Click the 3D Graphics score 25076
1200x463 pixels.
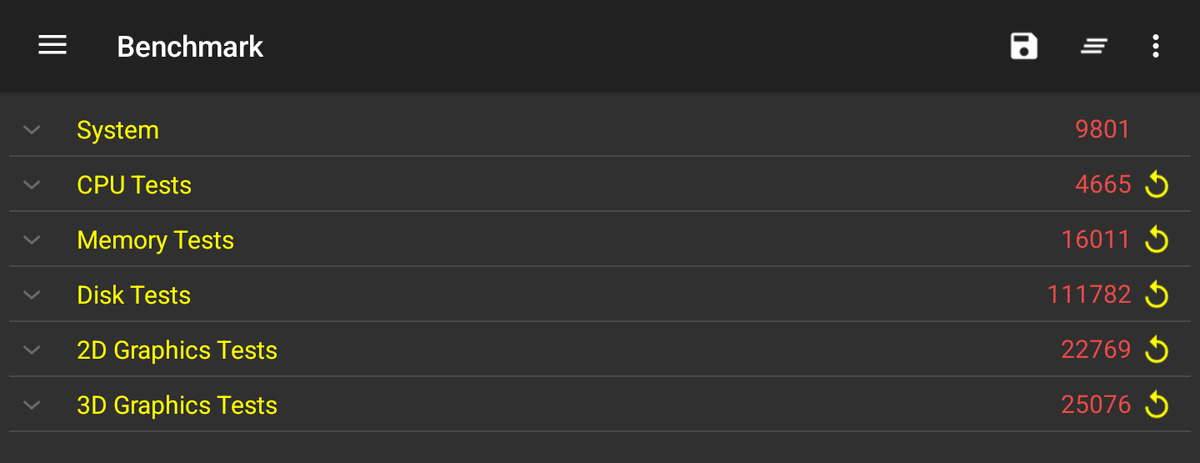[1096, 405]
